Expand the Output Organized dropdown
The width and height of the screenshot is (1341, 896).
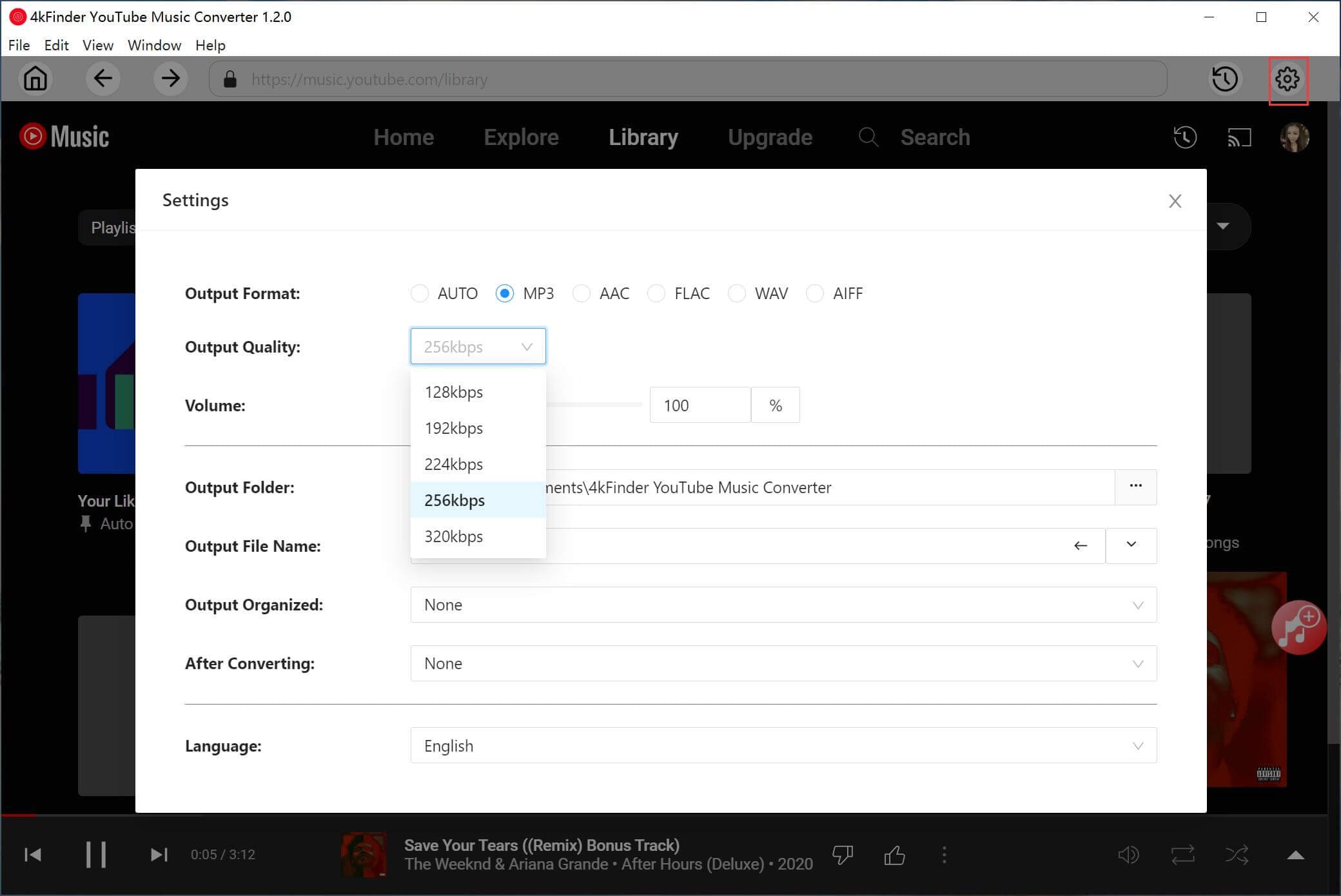pos(1137,604)
